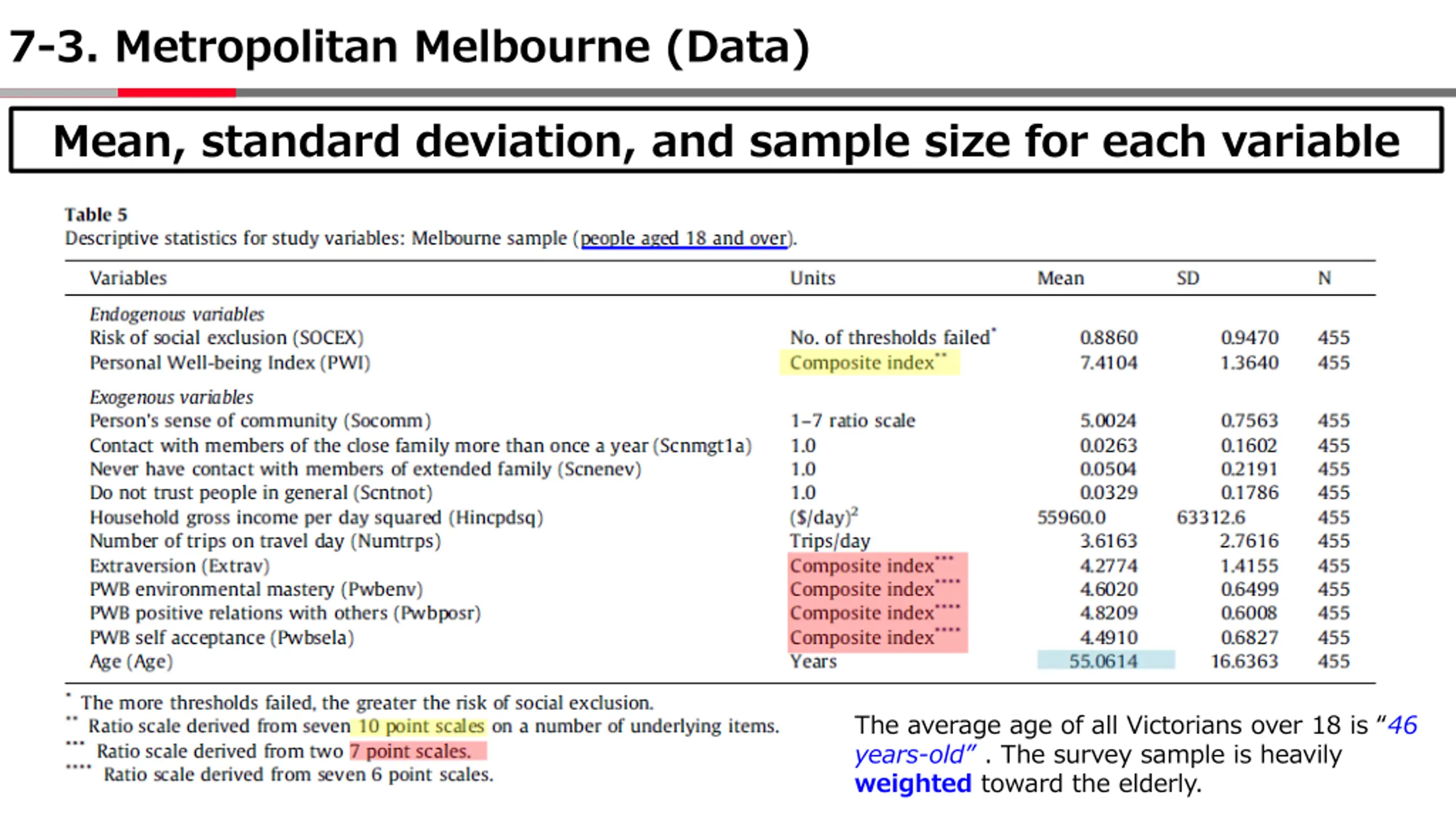Click the 'Variables' column header
The width and height of the screenshot is (1456, 819).
click(x=128, y=278)
